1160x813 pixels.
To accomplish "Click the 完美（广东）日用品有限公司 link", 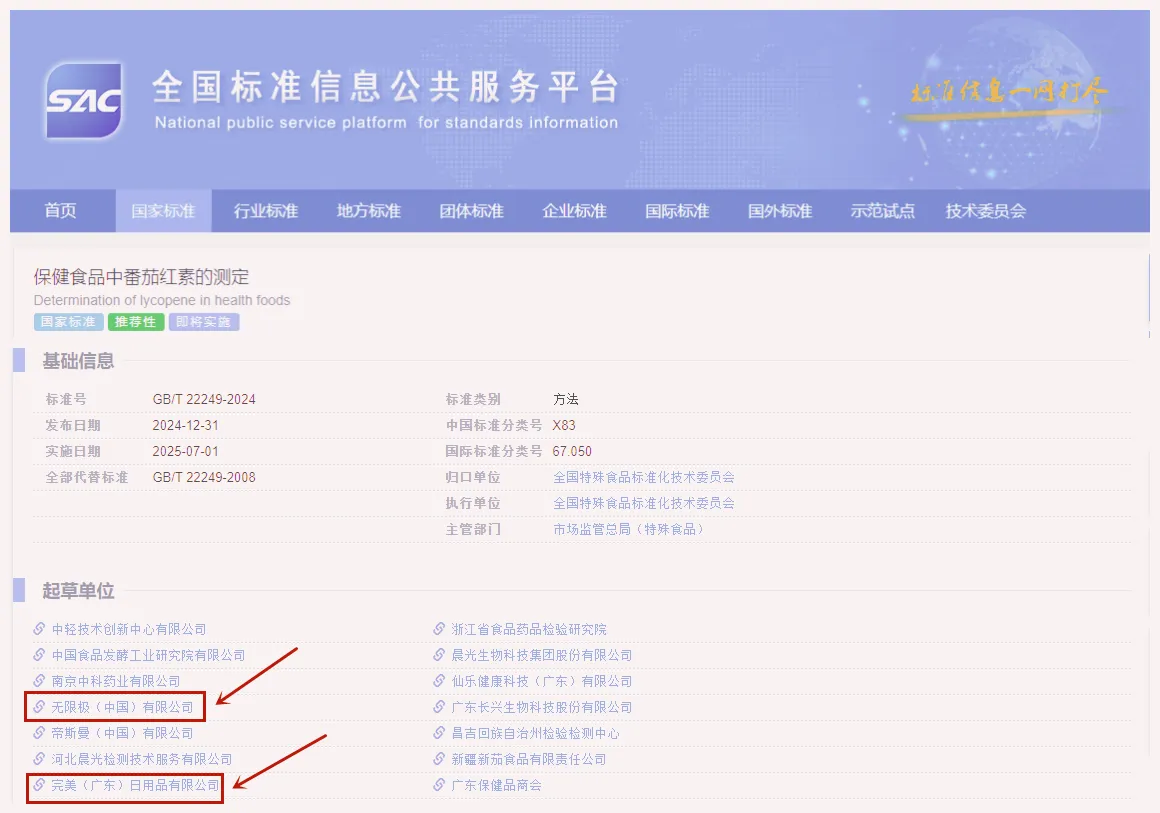I will [x=135, y=785].
